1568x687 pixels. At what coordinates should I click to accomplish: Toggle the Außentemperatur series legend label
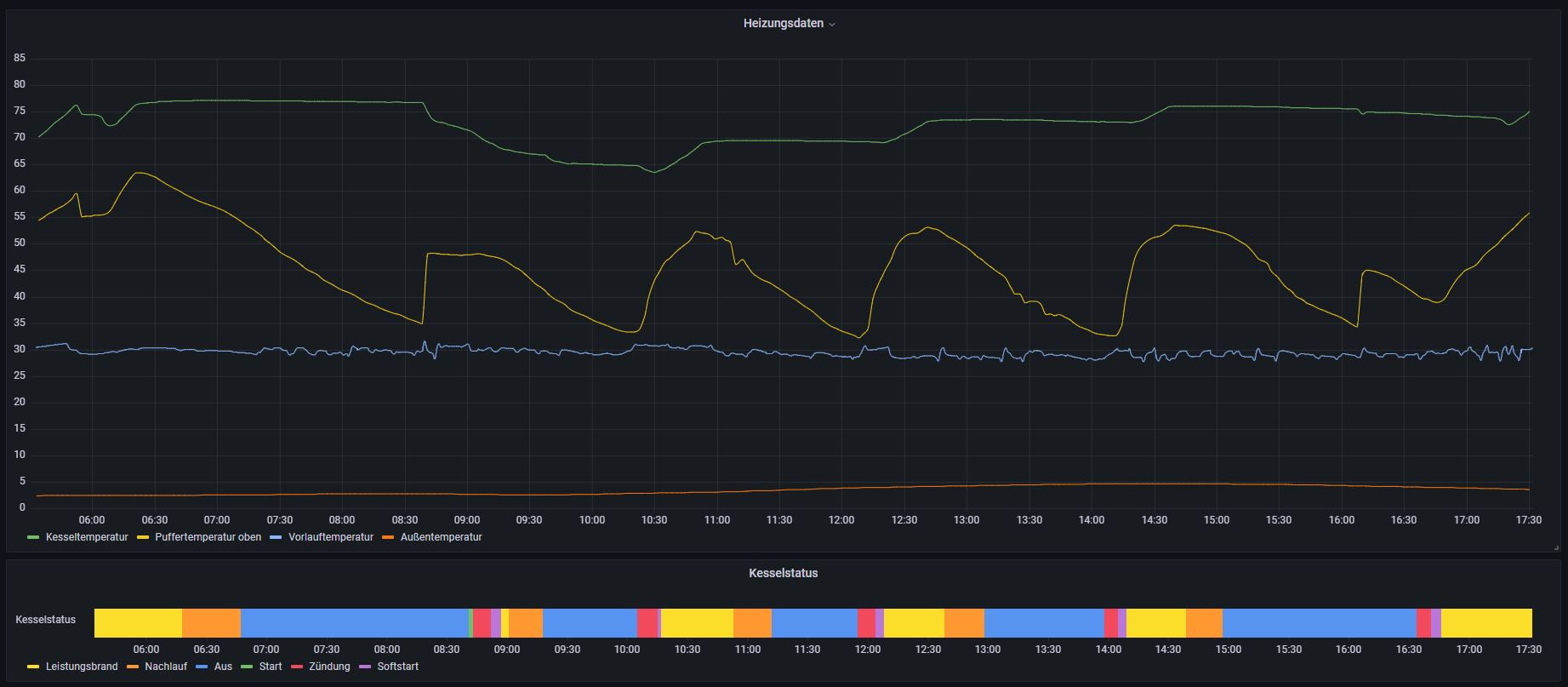tap(441, 537)
